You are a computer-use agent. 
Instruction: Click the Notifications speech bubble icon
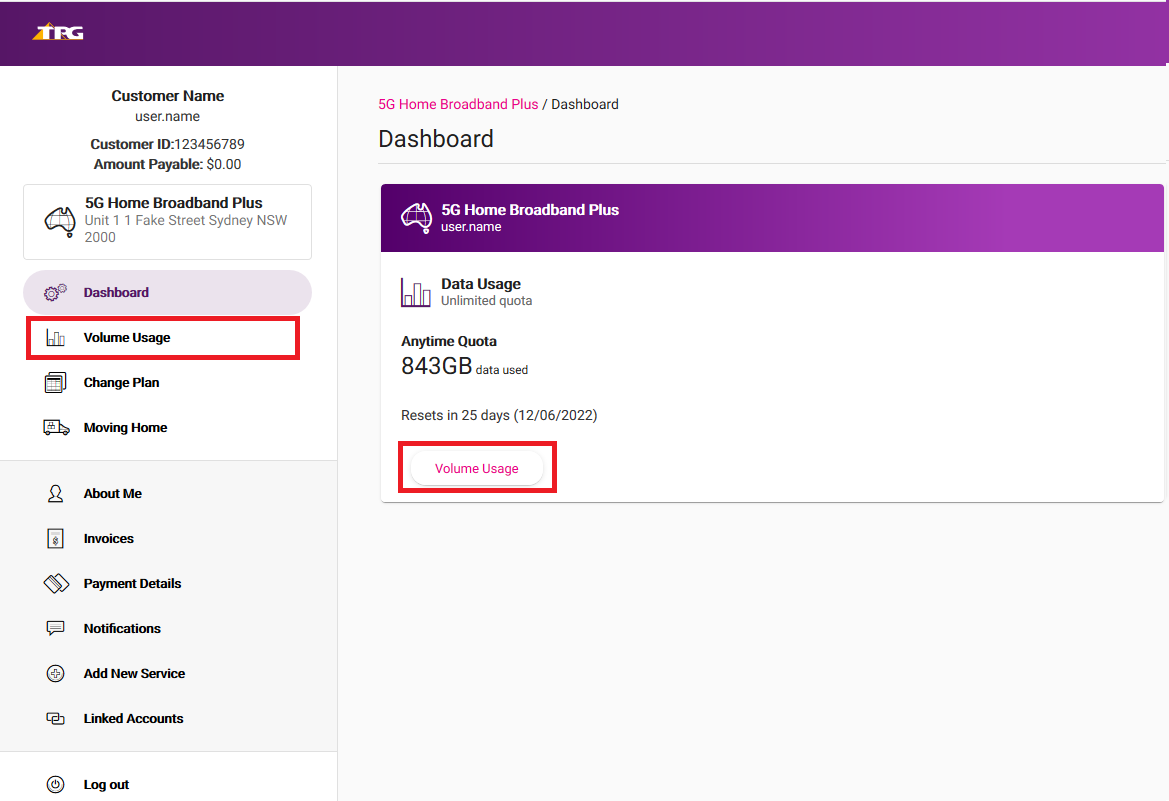[55, 628]
